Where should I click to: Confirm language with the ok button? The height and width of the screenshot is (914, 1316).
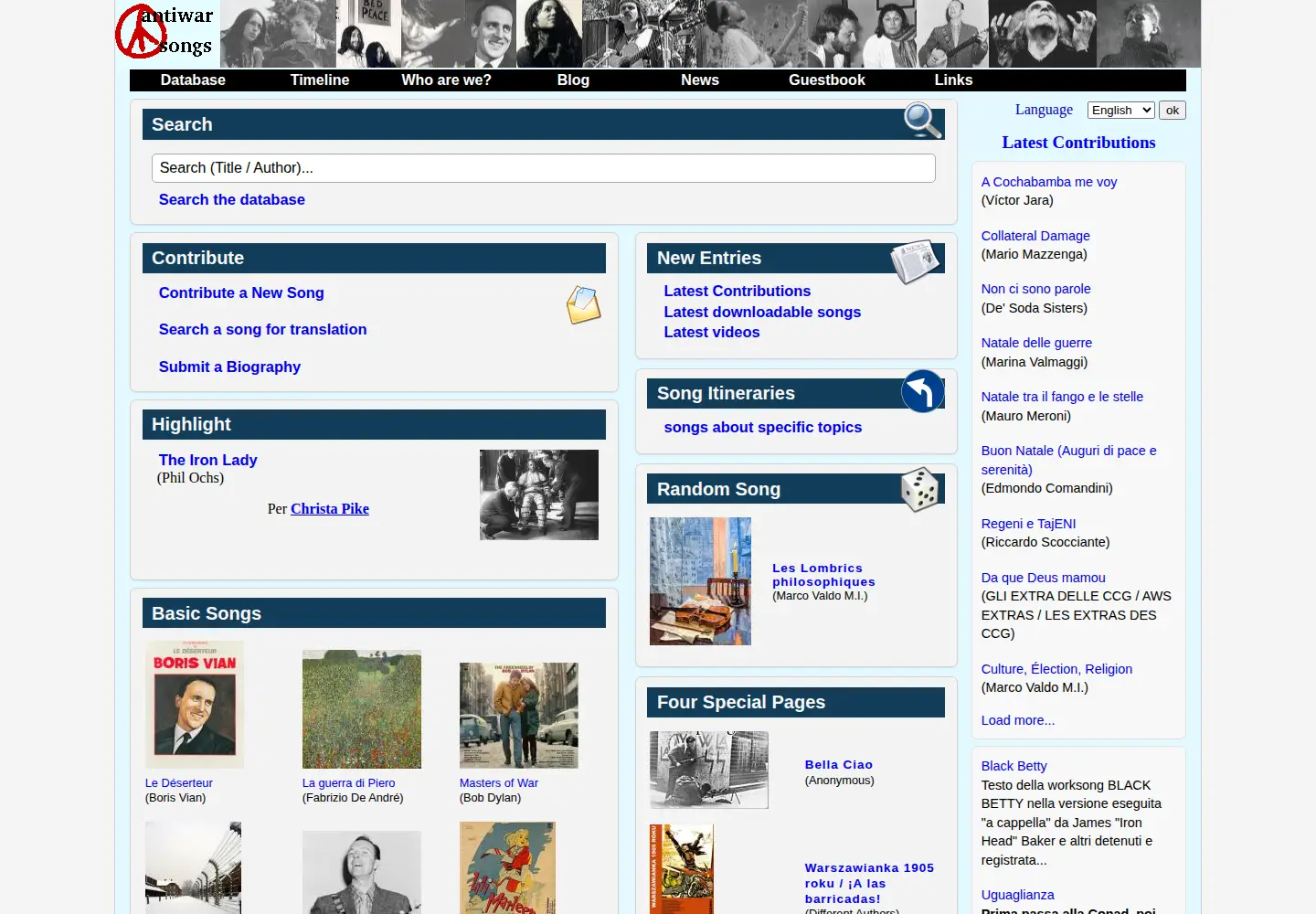point(1173,110)
